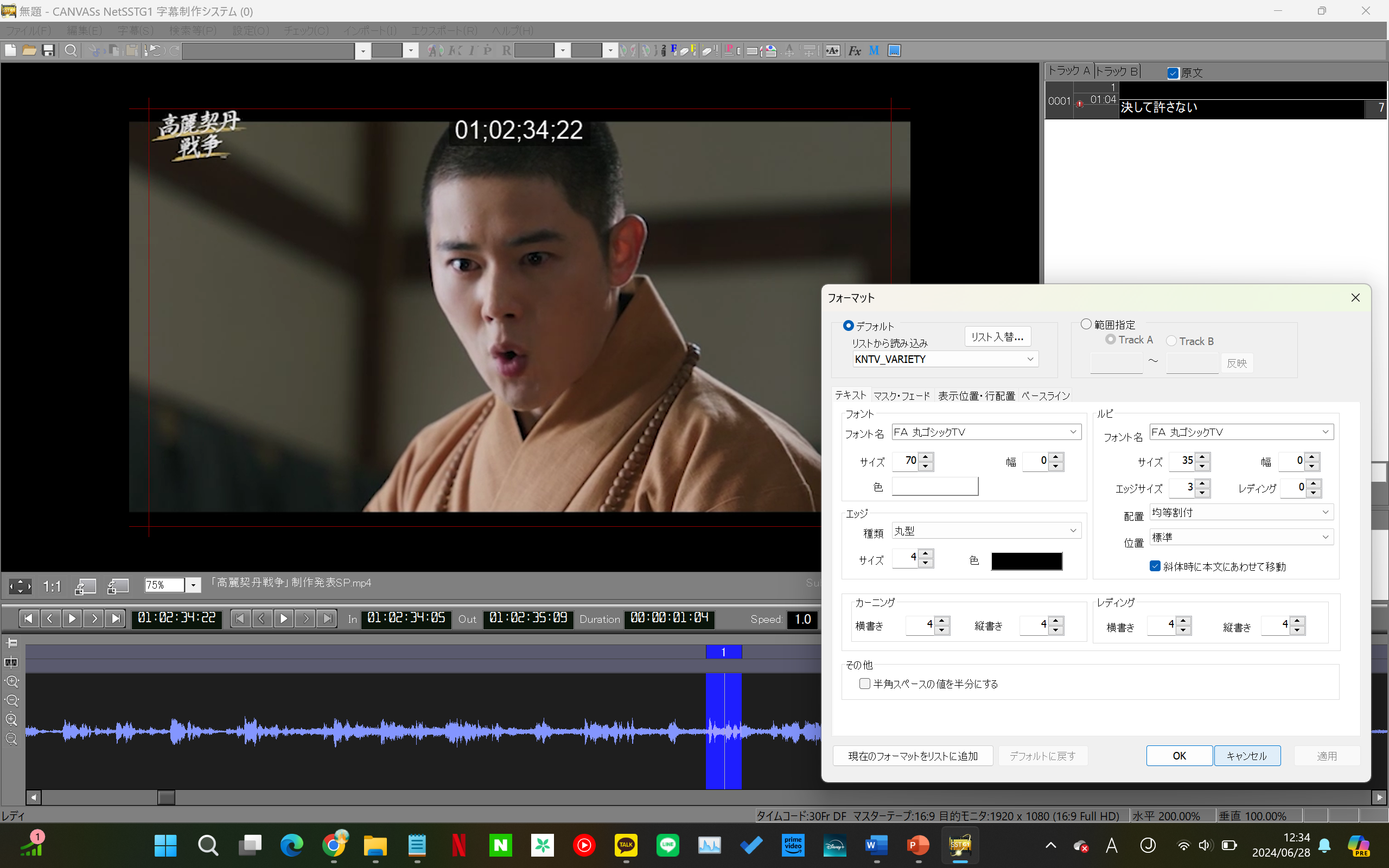The height and width of the screenshot is (868, 1389).
Task: Click the Open folder icon in toolbar
Action: coord(29,50)
